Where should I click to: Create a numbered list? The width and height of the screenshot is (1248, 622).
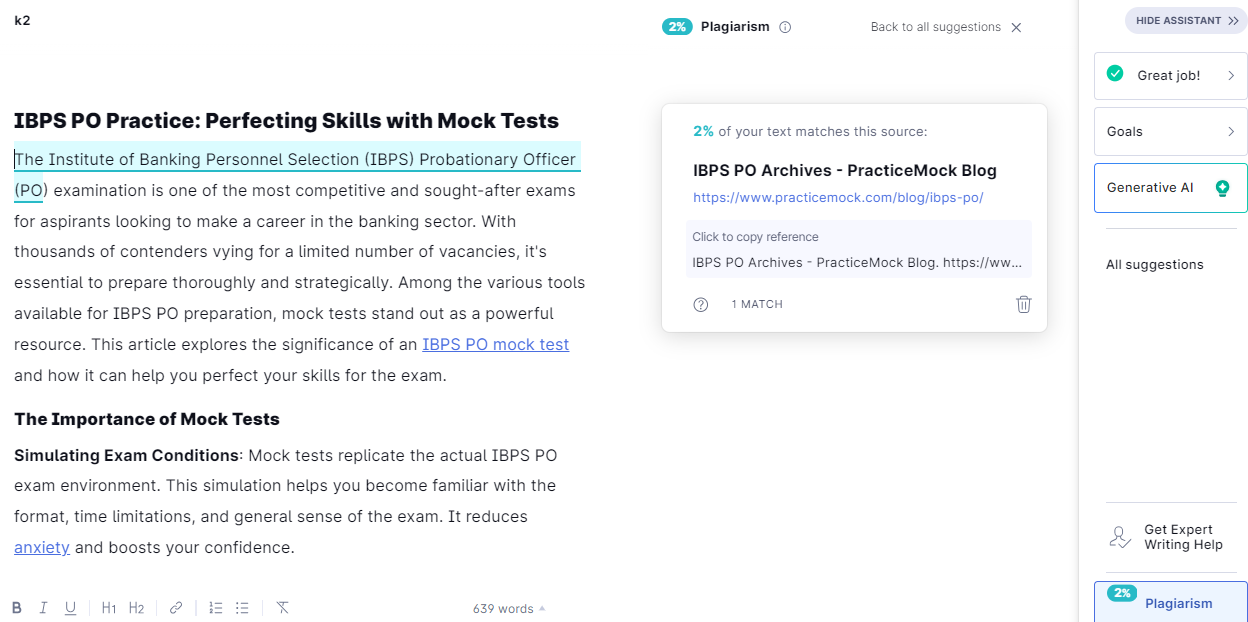[215, 608]
